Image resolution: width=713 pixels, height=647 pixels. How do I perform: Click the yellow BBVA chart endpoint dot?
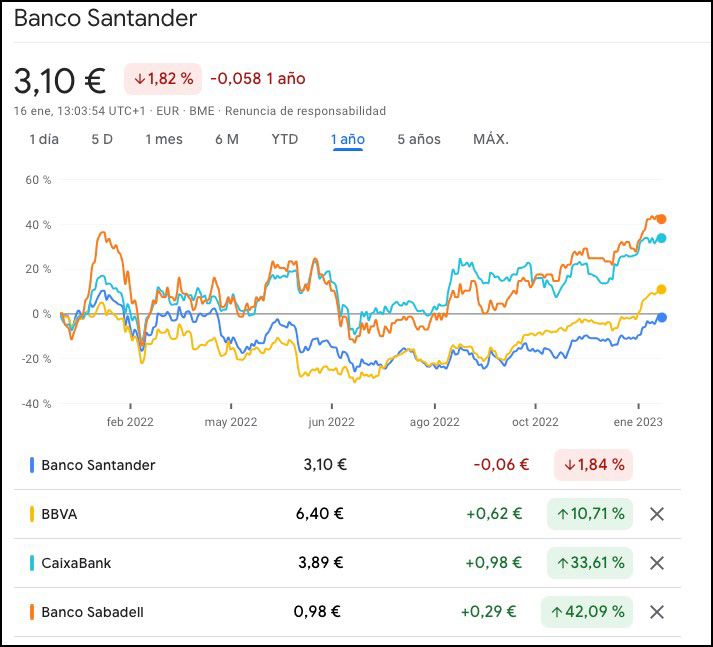tap(661, 290)
